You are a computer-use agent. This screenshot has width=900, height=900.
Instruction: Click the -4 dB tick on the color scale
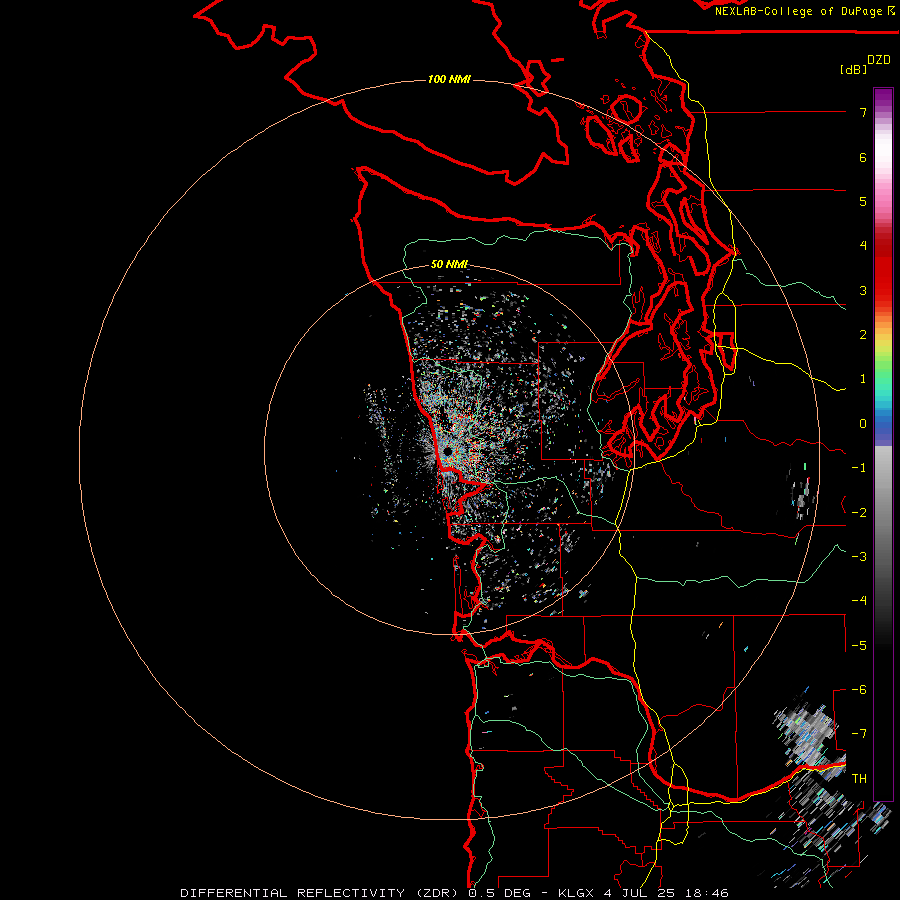click(x=859, y=601)
